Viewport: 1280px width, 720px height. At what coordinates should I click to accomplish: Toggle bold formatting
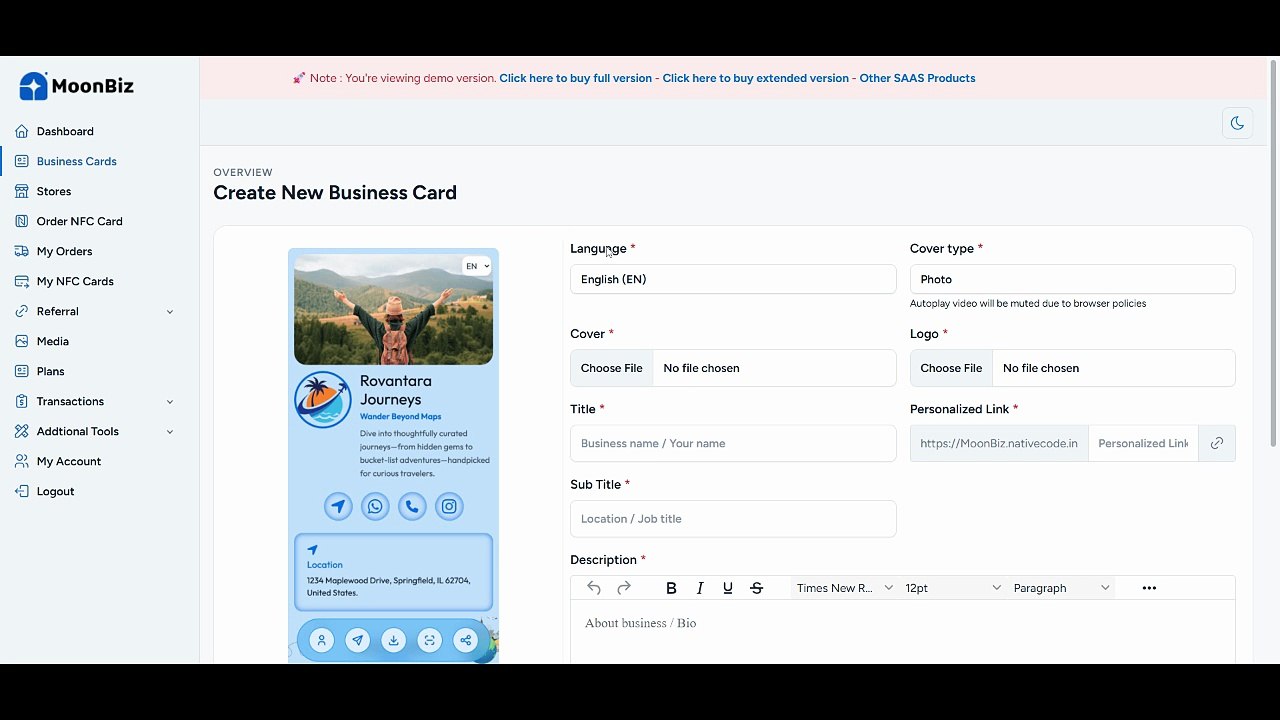coord(671,588)
